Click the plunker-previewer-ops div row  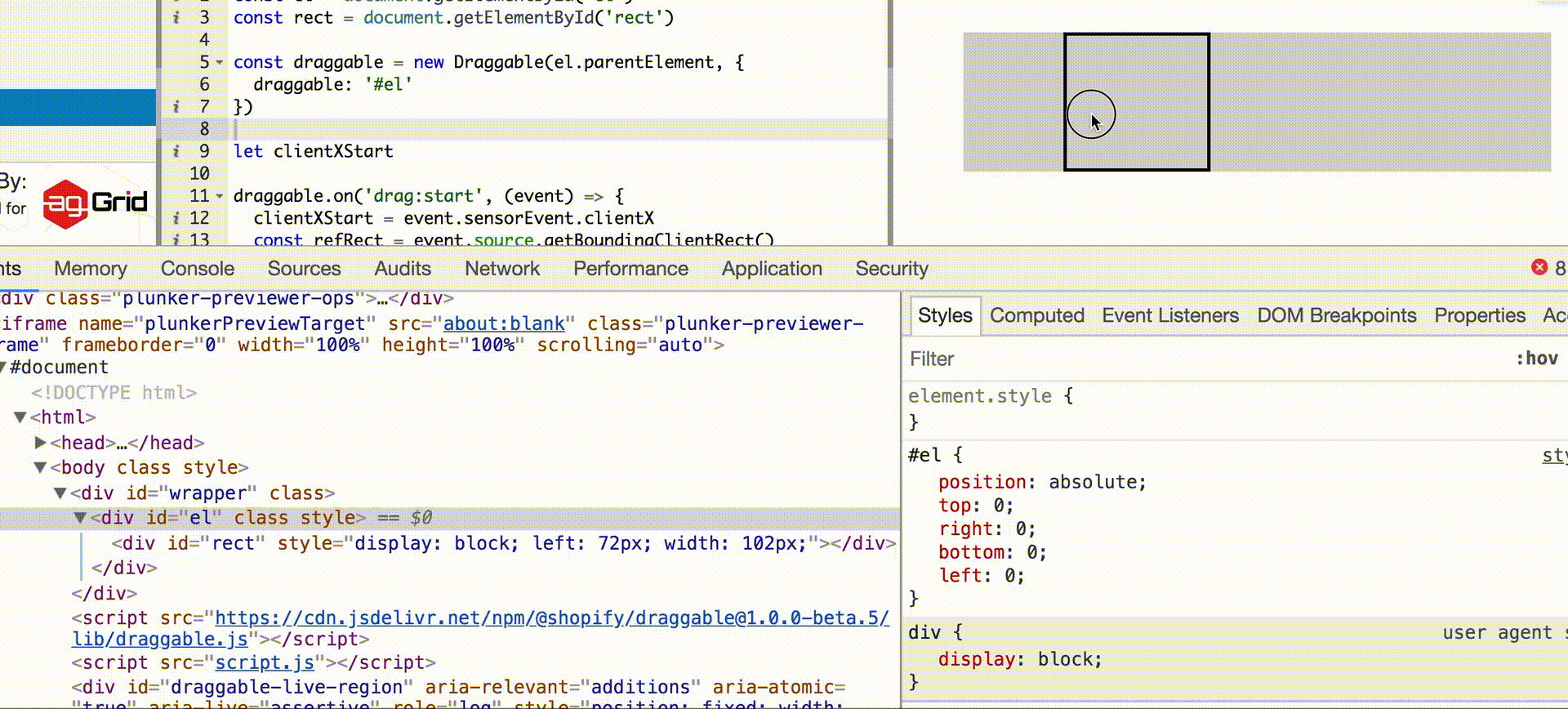227,299
